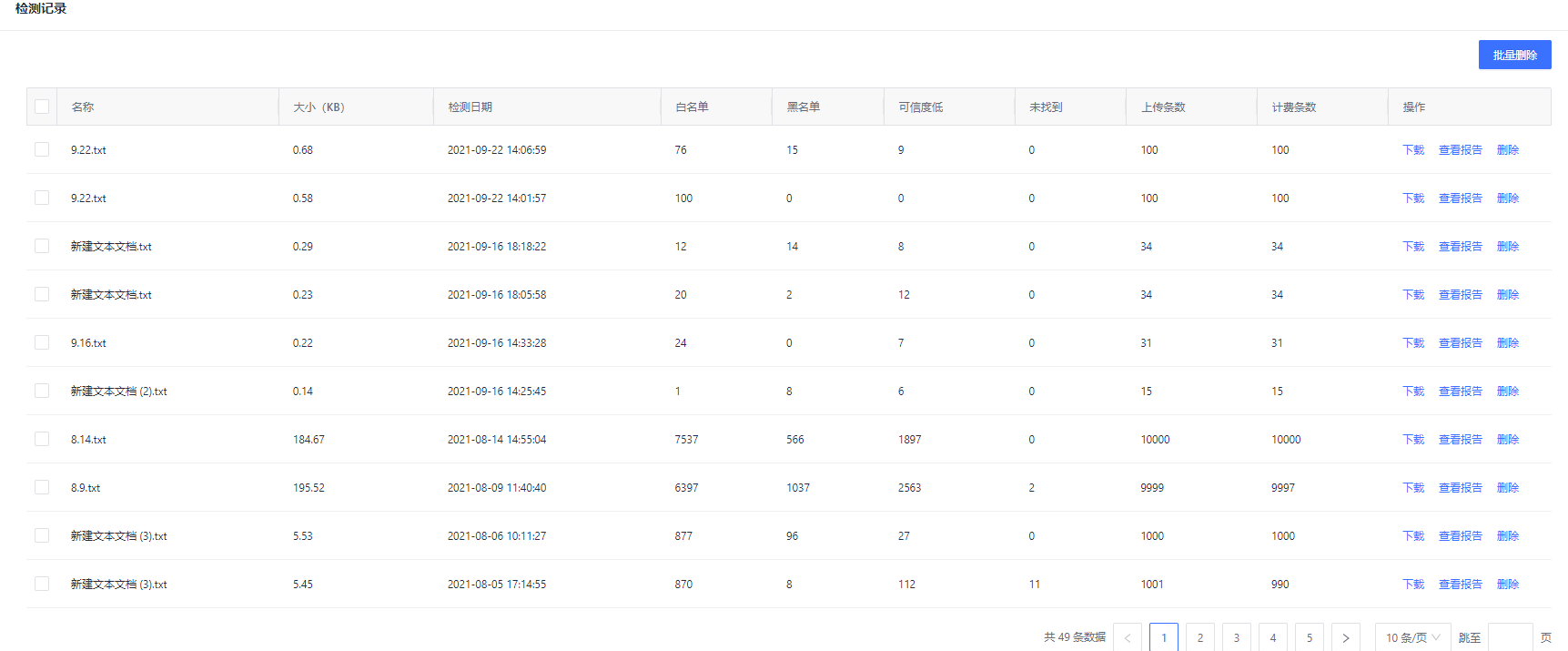The width and height of the screenshot is (1568, 651).
Task: Delete the 8.9.txt record
Action: point(1508,488)
